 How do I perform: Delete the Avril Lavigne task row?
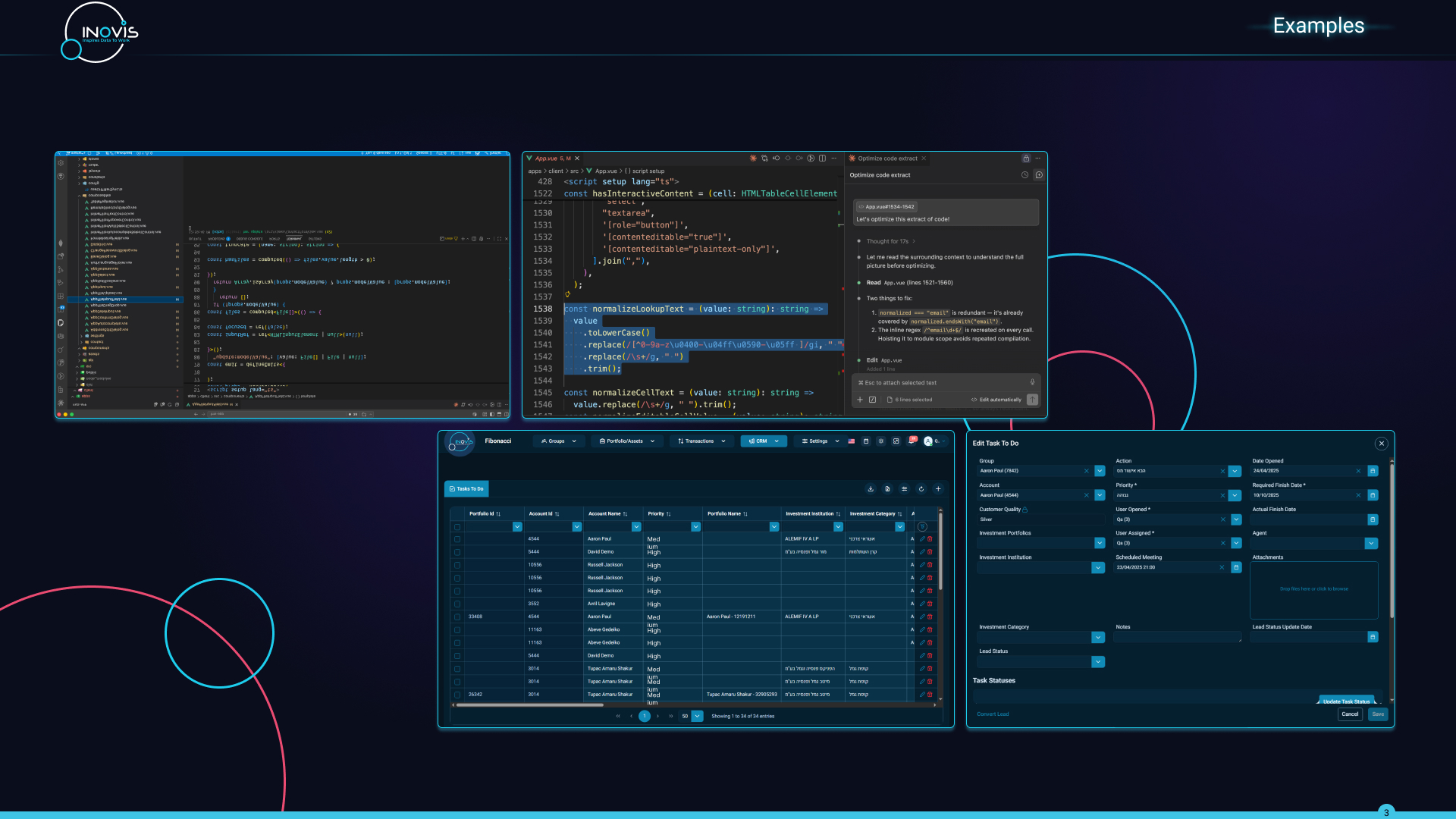click(930, 604)
